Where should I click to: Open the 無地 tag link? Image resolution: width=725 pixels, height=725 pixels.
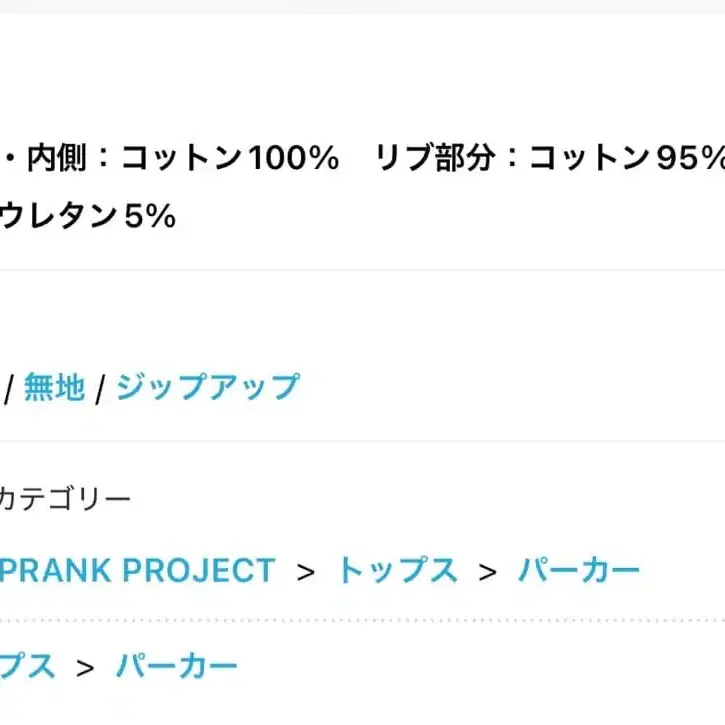coord(54,387)
